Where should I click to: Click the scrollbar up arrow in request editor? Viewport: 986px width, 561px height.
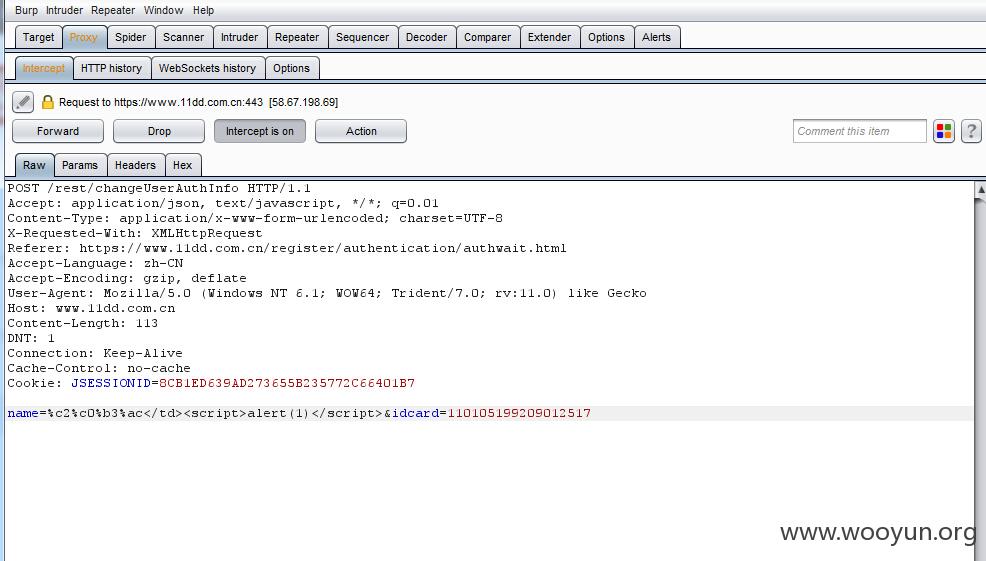point(980,189)
